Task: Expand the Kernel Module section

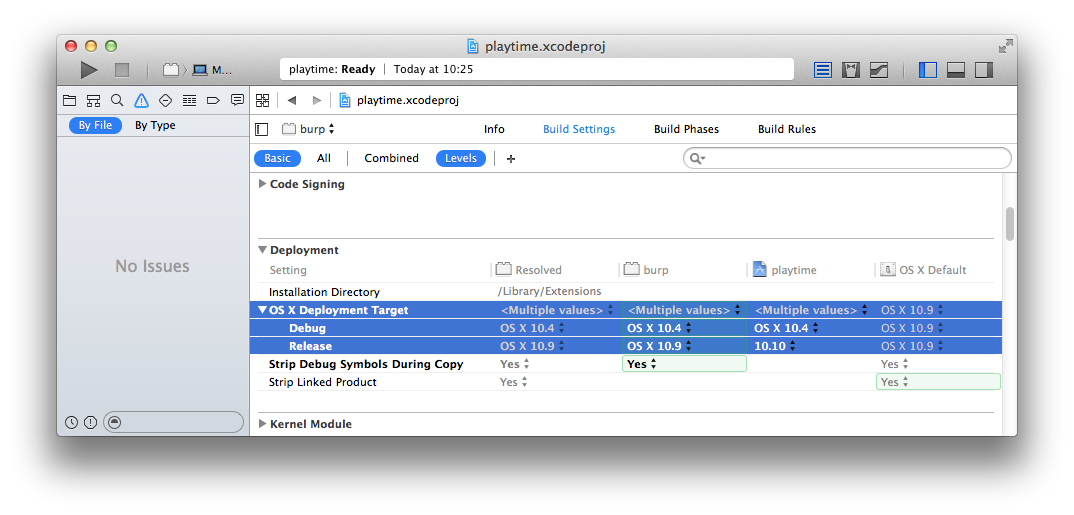Action: [262, 424]
